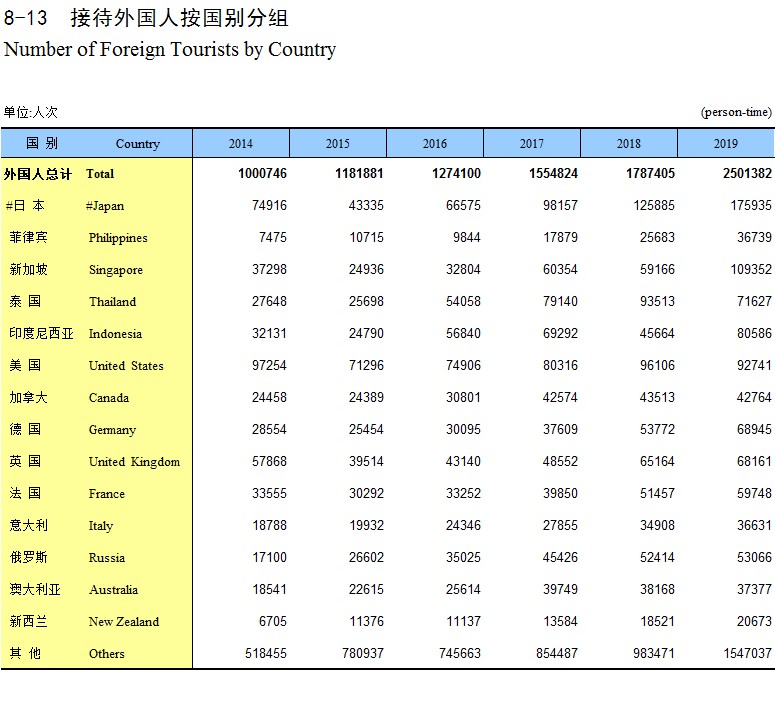Click the 2018 column header
This screenshot has width=775, height=702.
[x=628, y=143]
